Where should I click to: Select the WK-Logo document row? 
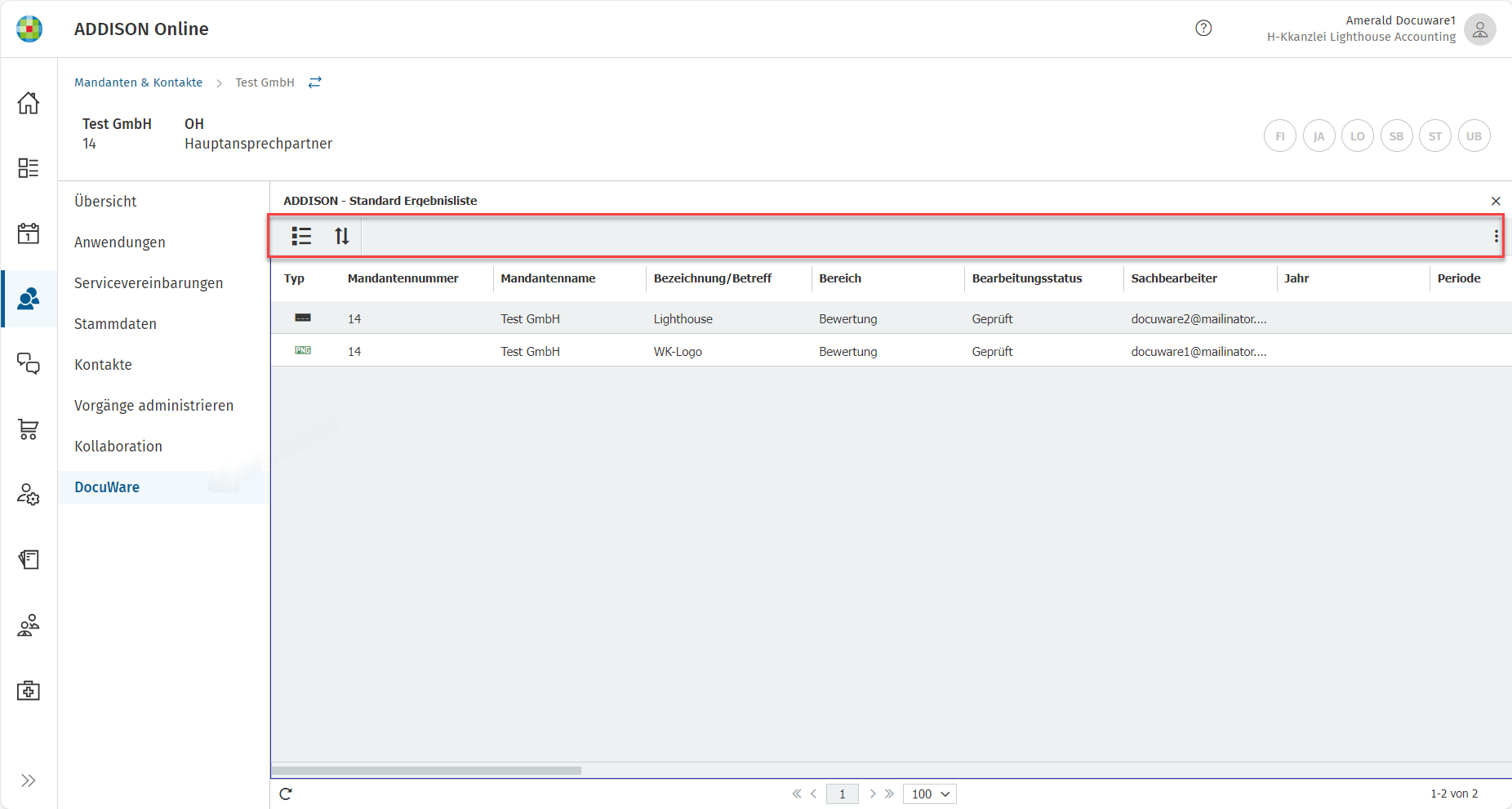891,351
